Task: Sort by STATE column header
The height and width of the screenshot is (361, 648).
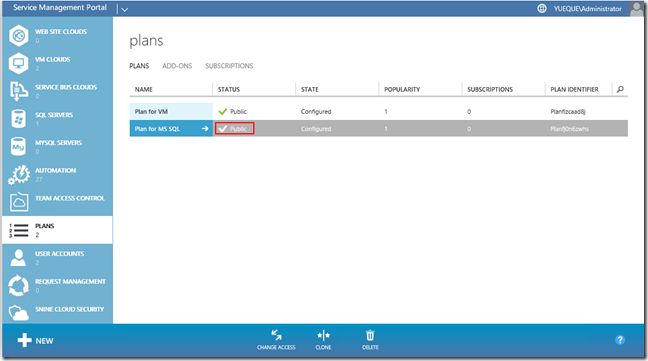Action: coord(310,89)
